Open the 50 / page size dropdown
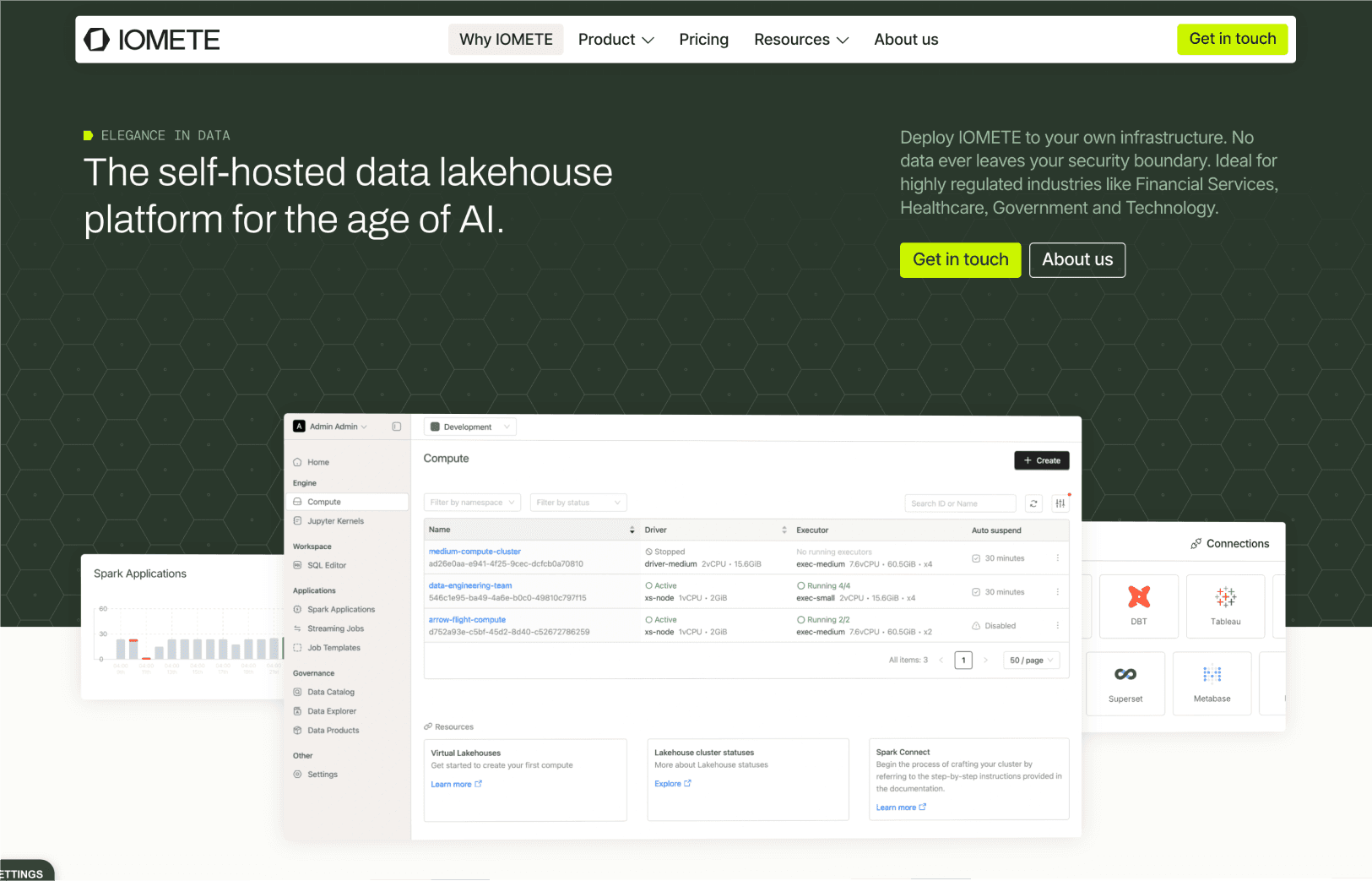This screenshot has width=1372, height=881. click(x=1032, y=661)
